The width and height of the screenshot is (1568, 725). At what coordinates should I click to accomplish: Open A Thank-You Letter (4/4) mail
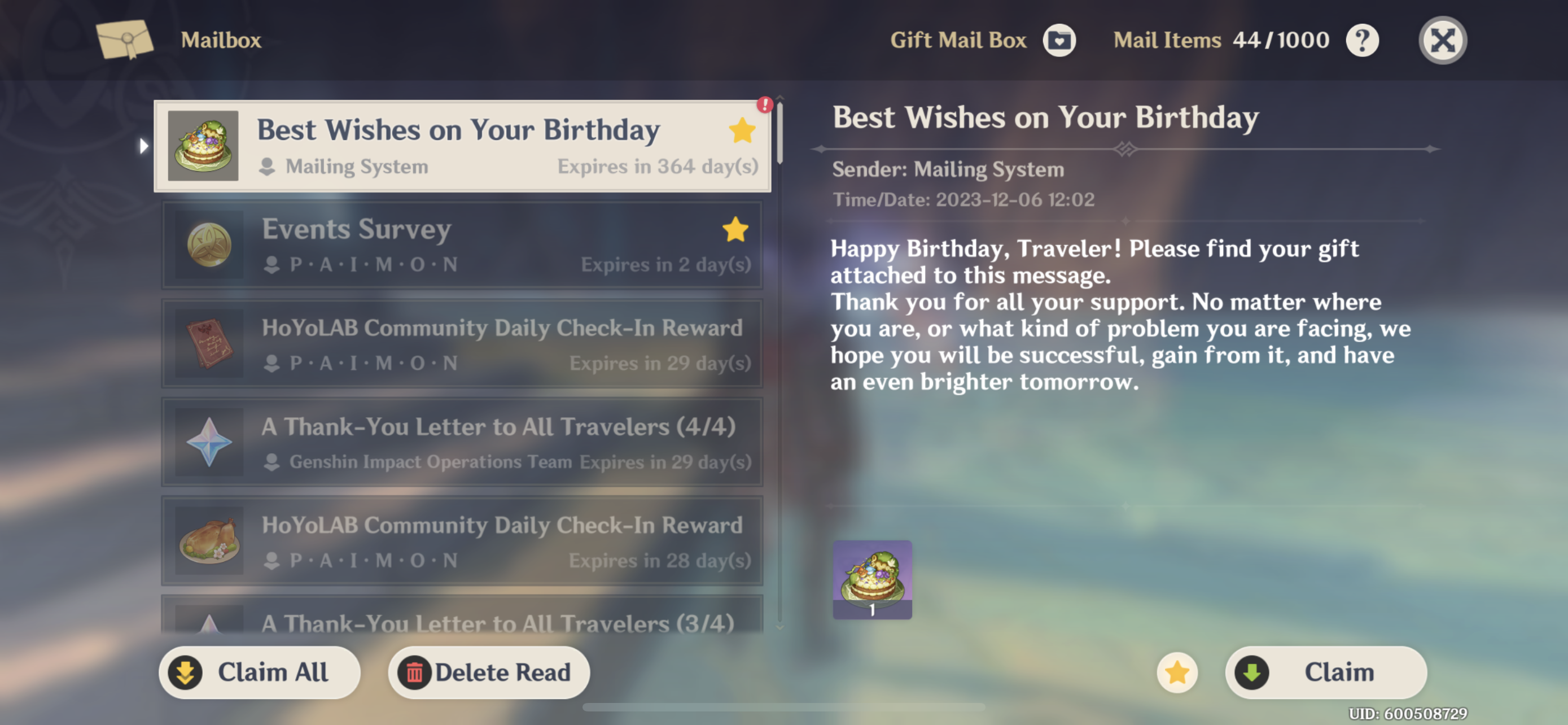(x=462, y=443)
